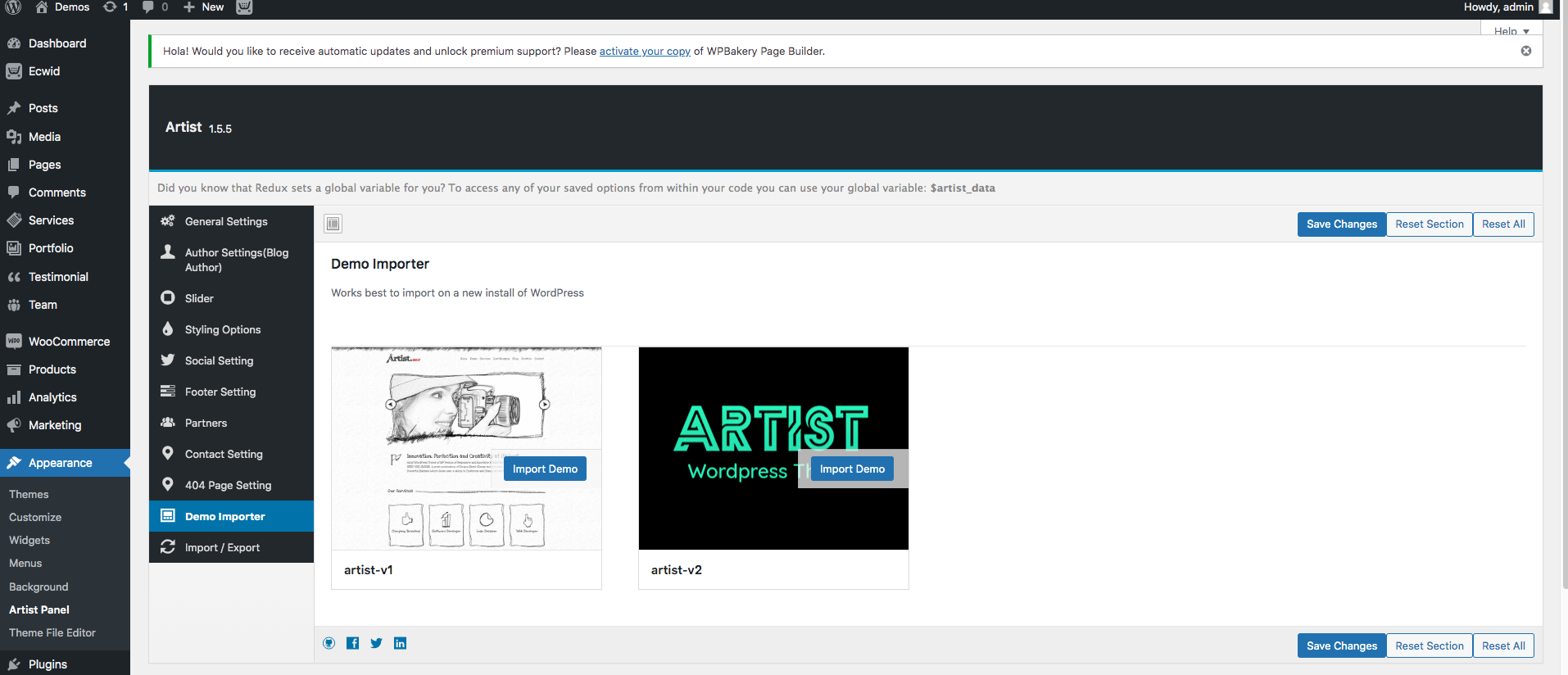Click the bottom Reset Section button
The height and width of the screenshot is (675, 1568).
(x=1430, y=646)
